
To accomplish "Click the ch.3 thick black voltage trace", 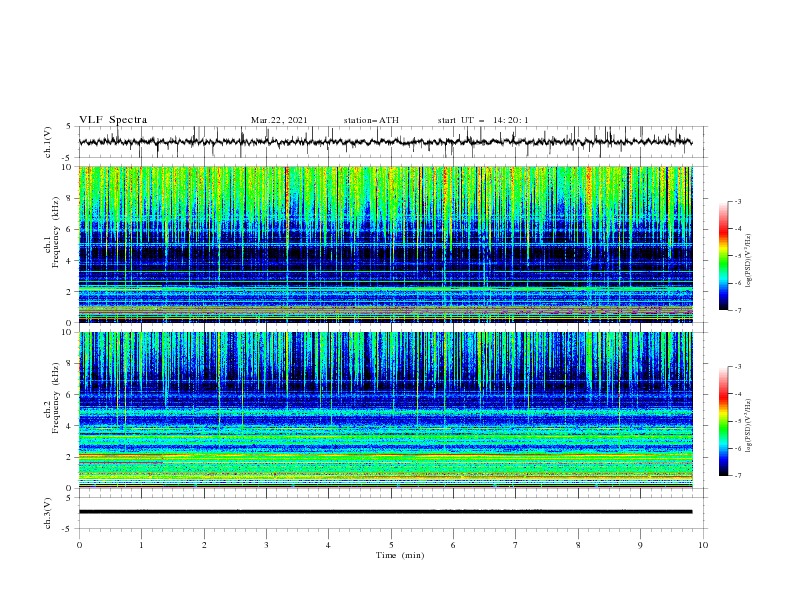I will [386, 512].
